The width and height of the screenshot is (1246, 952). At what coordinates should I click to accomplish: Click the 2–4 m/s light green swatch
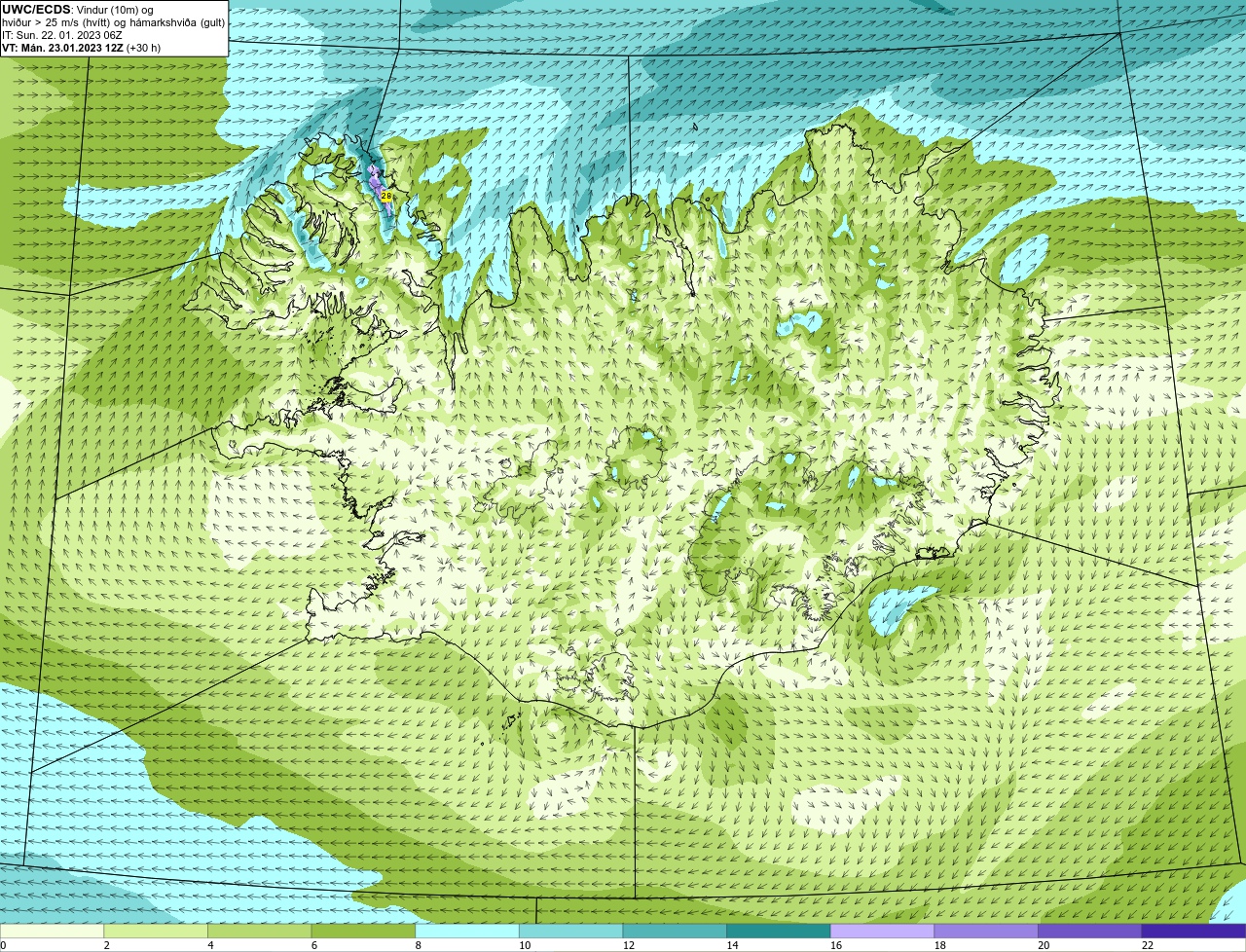[x=156, y=931]
